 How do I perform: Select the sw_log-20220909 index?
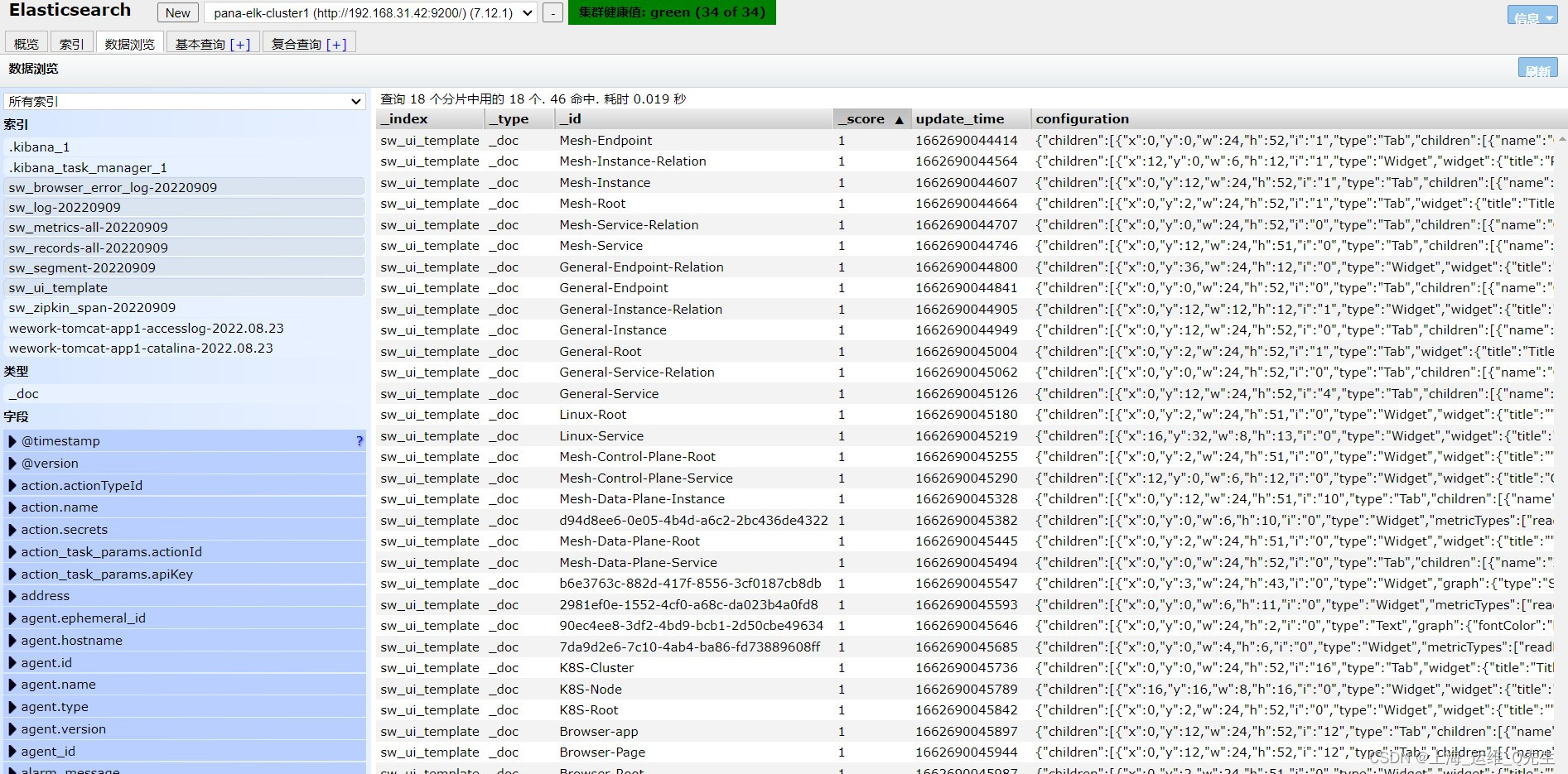184,207
